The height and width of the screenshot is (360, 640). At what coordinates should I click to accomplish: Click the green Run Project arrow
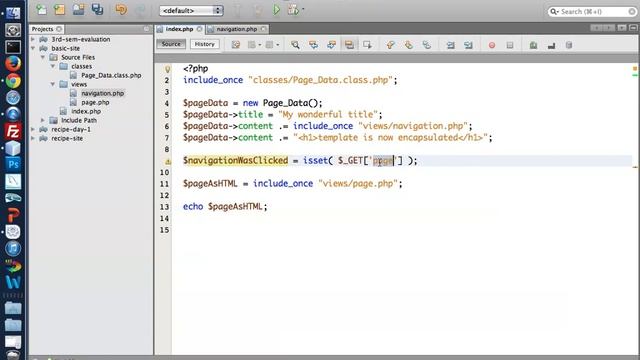coord(276,10)
